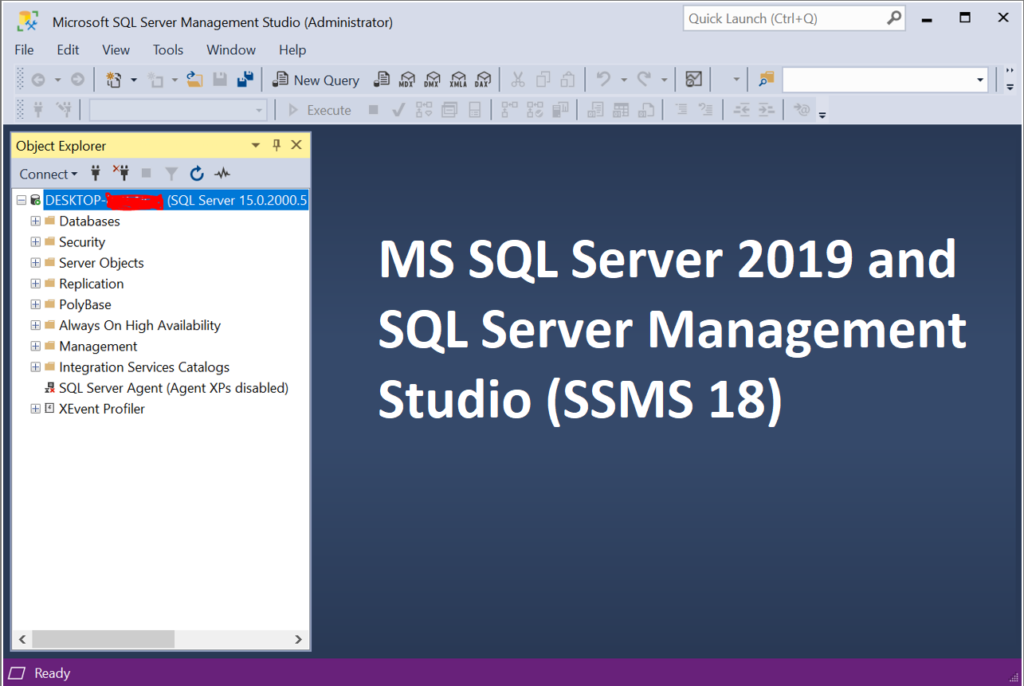Click the Save toolbar icon

[220, 79]
